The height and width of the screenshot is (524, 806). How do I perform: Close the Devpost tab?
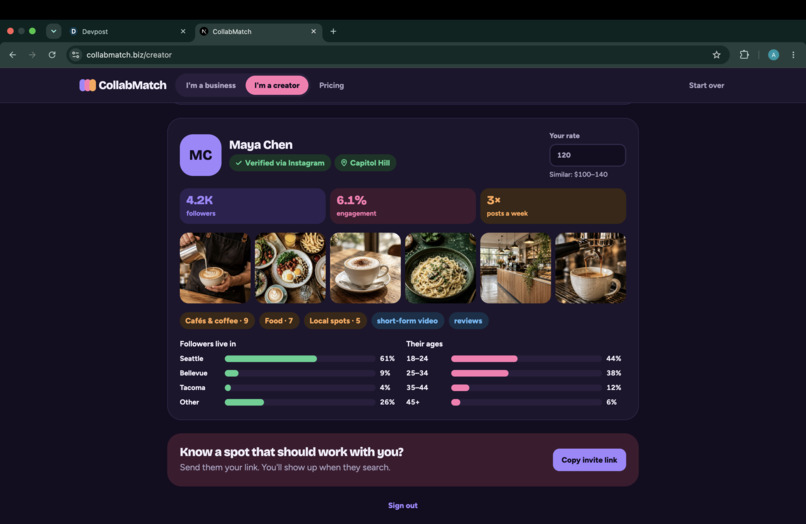point(183,31)
